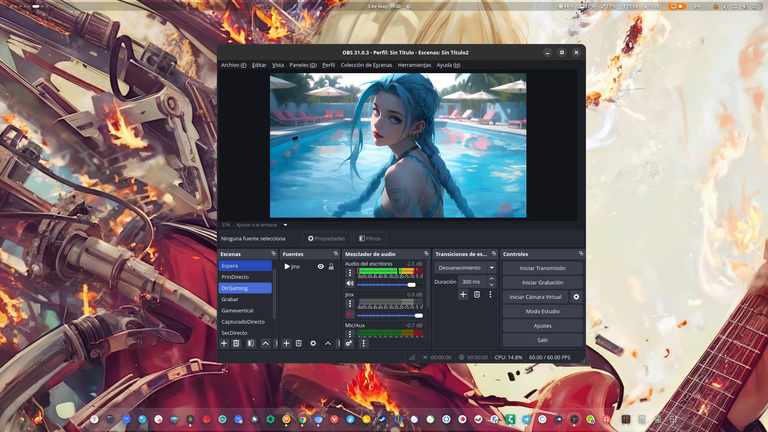Open virtual camera settings gear
This screenshot has width=768, height=432.
click(x=576, y=297)
